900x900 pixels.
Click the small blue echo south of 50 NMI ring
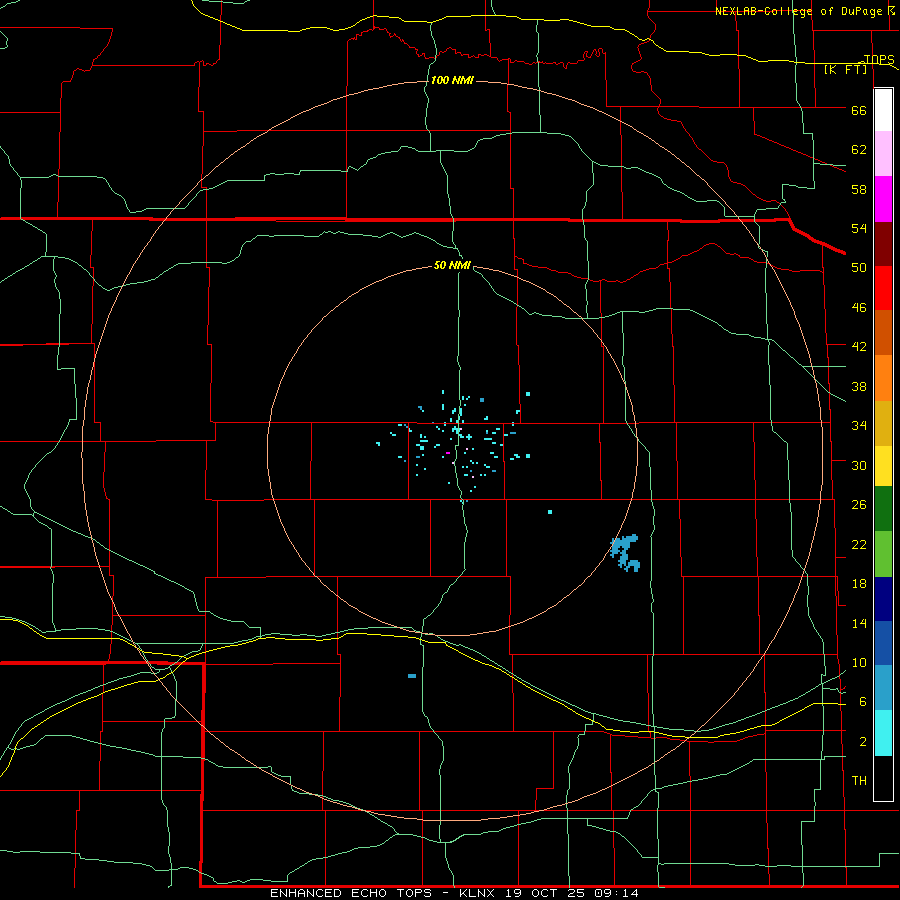coord(412,676)
